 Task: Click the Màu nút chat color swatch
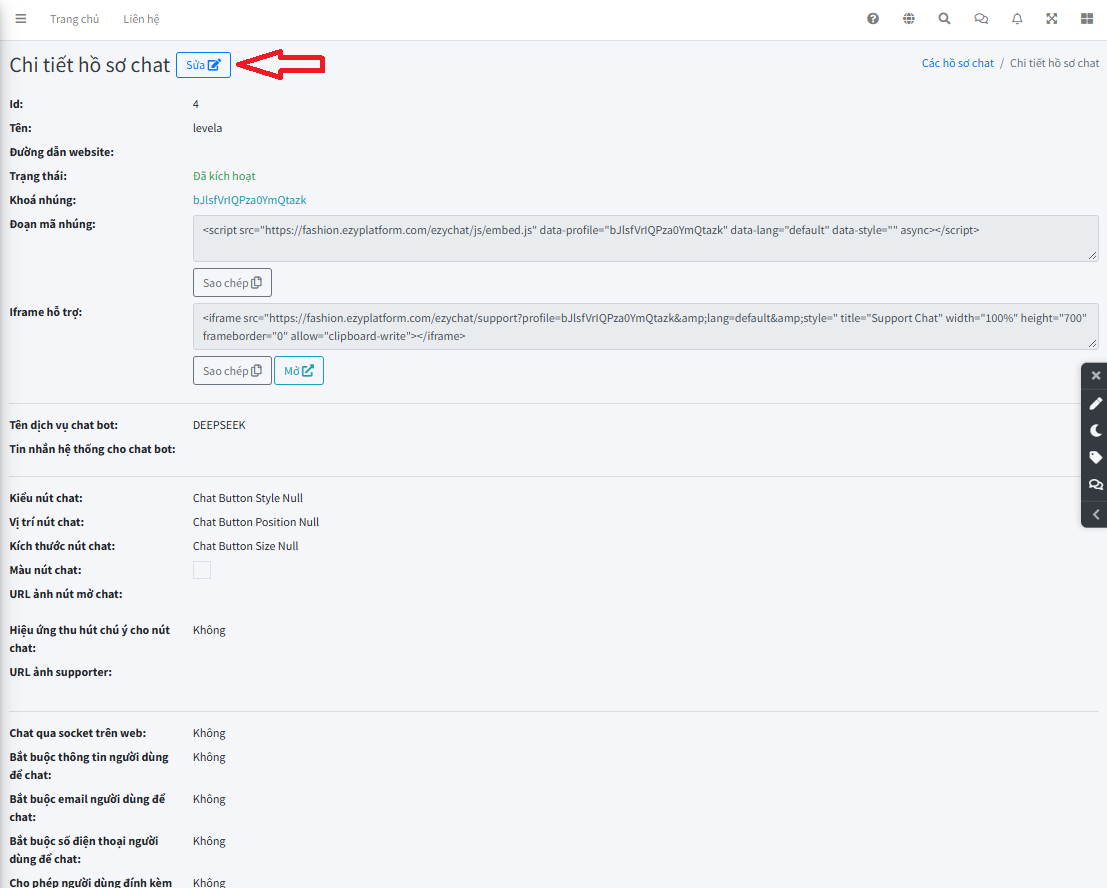coord(202,570)
